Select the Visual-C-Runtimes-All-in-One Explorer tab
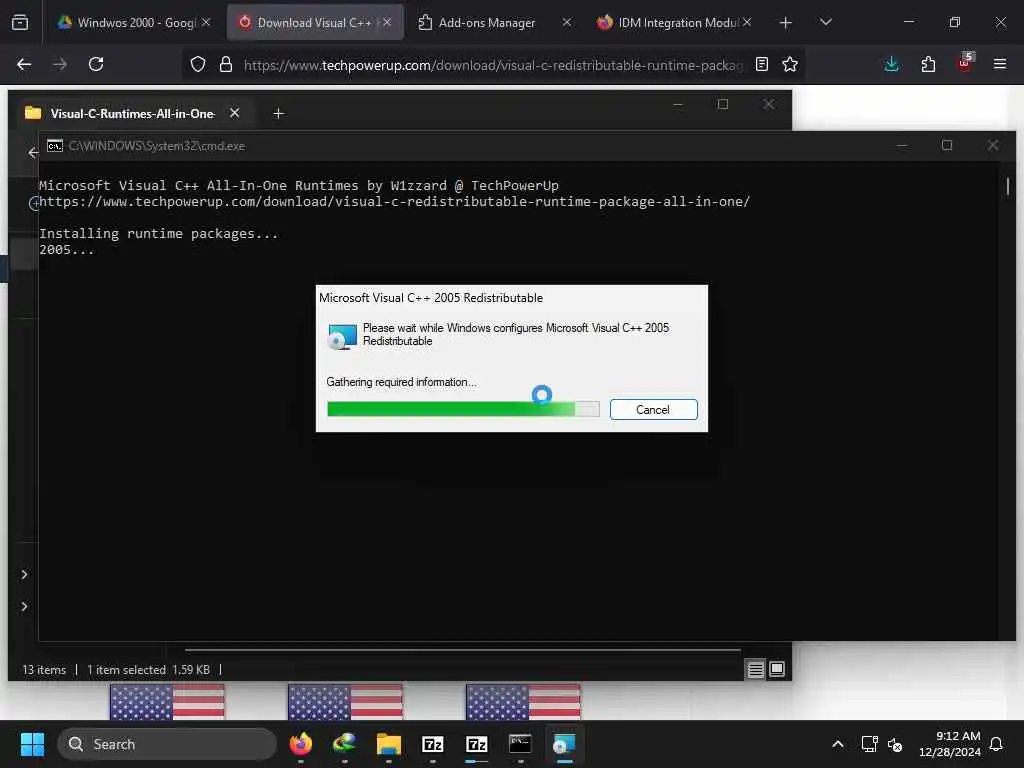The width and height of the screenshot is (1024, 768). [x=133, y=114]
